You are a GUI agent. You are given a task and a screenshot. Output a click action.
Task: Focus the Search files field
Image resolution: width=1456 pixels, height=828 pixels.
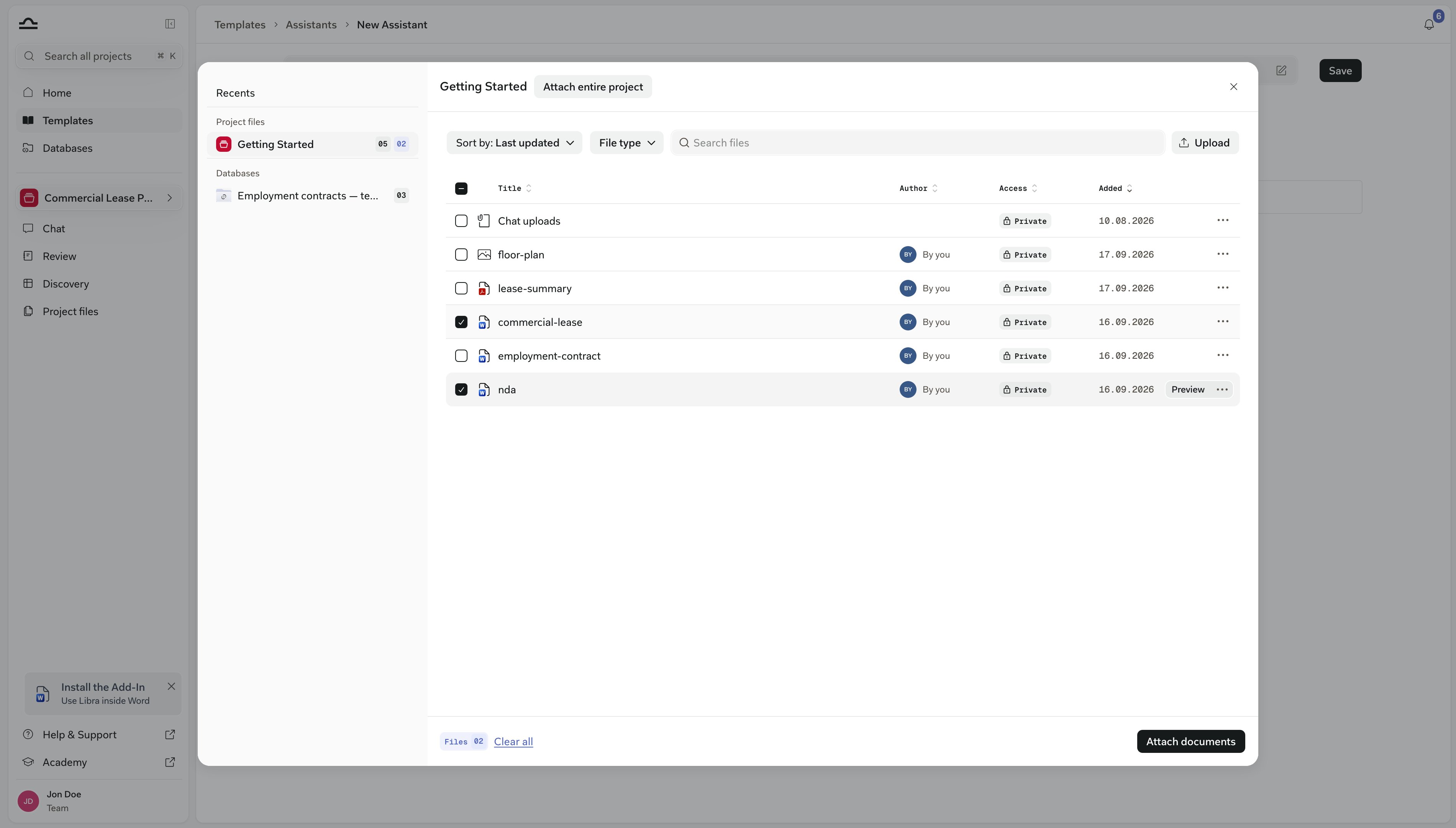click(917, 143)
